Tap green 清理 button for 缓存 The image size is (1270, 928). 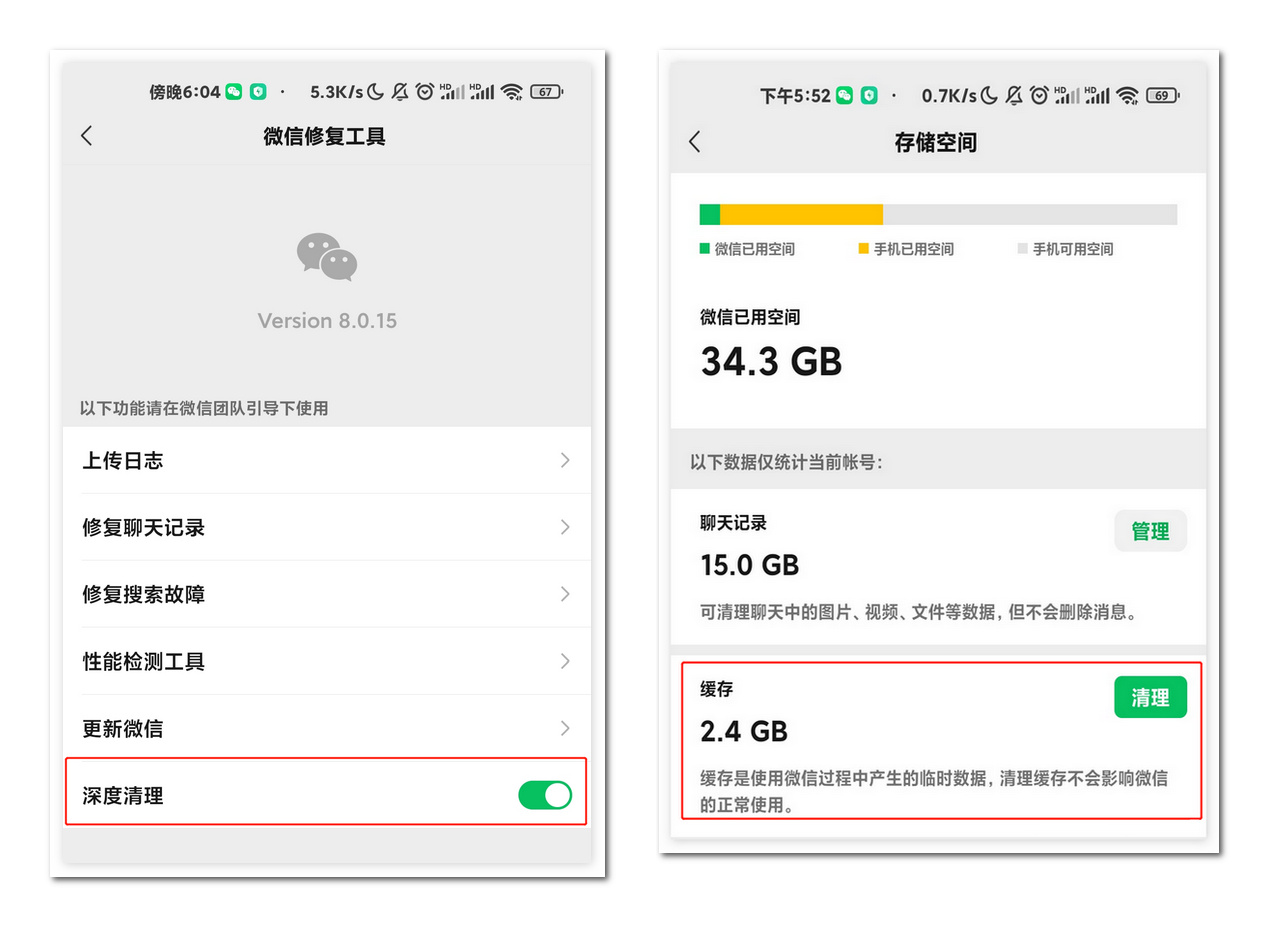1150,697
